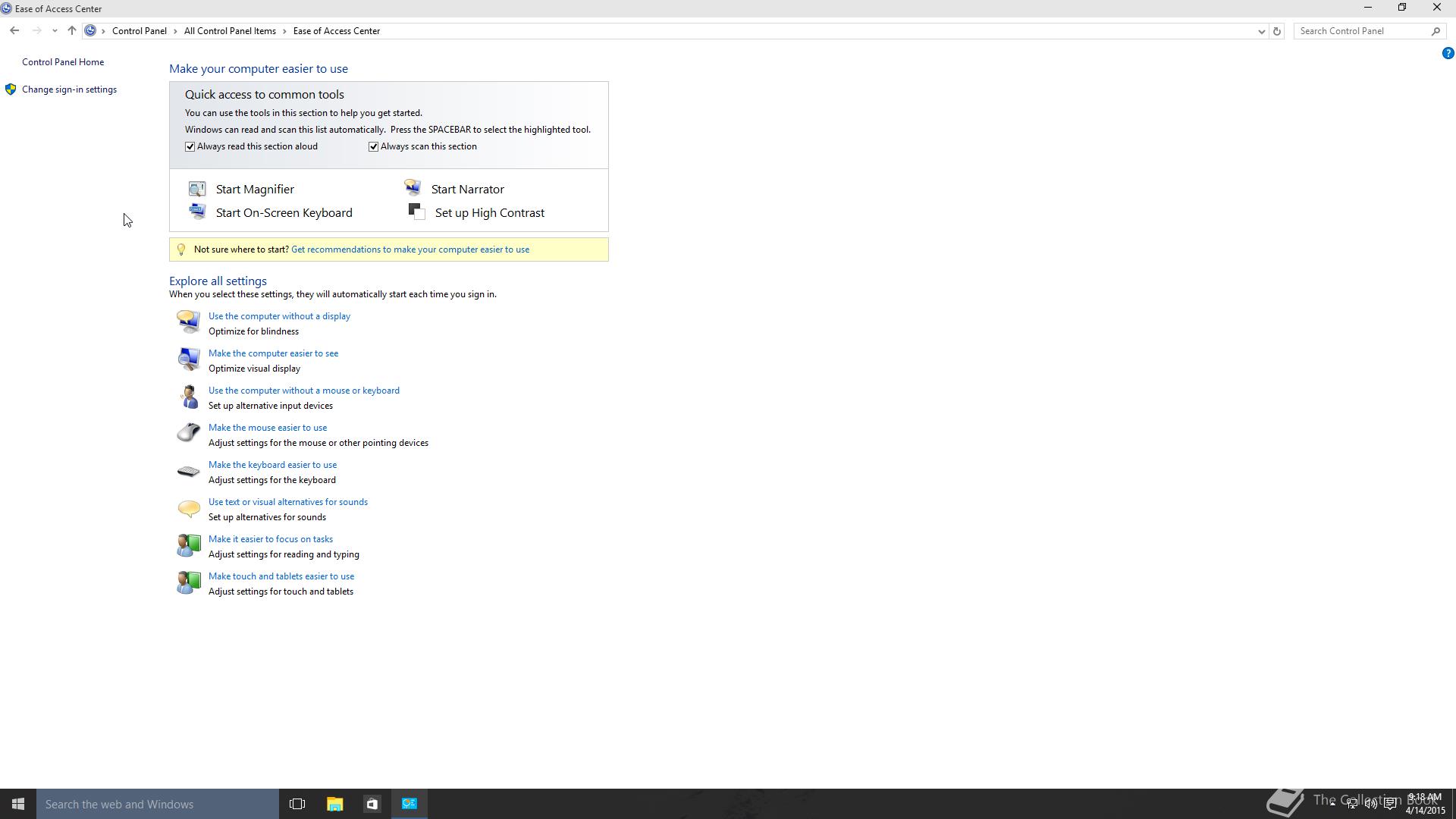Open Change sign-in settings link
This screenshot has width=1456, height=819.
click(x=69, y=89)
